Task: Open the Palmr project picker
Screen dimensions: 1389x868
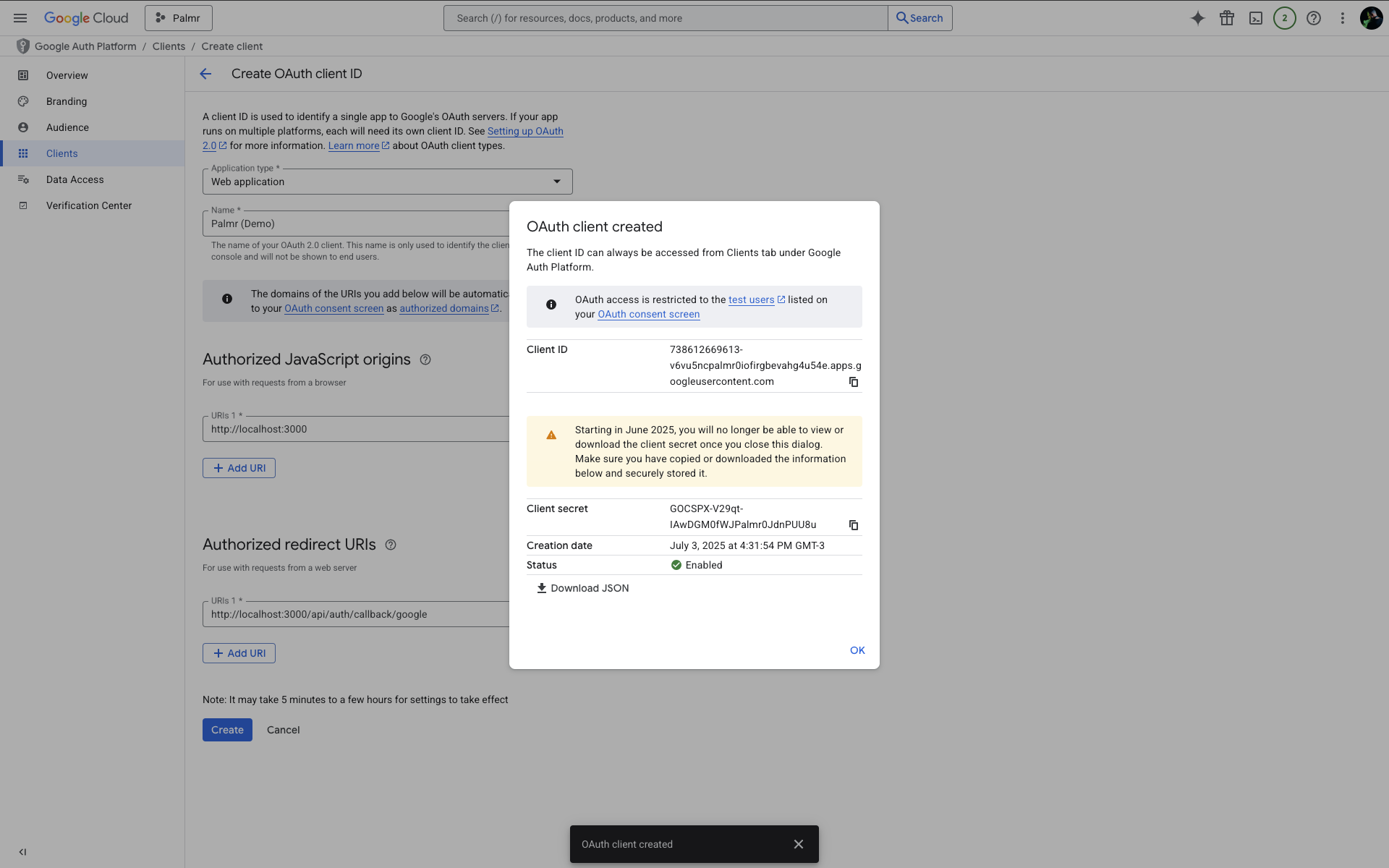Action: point(179,18)
